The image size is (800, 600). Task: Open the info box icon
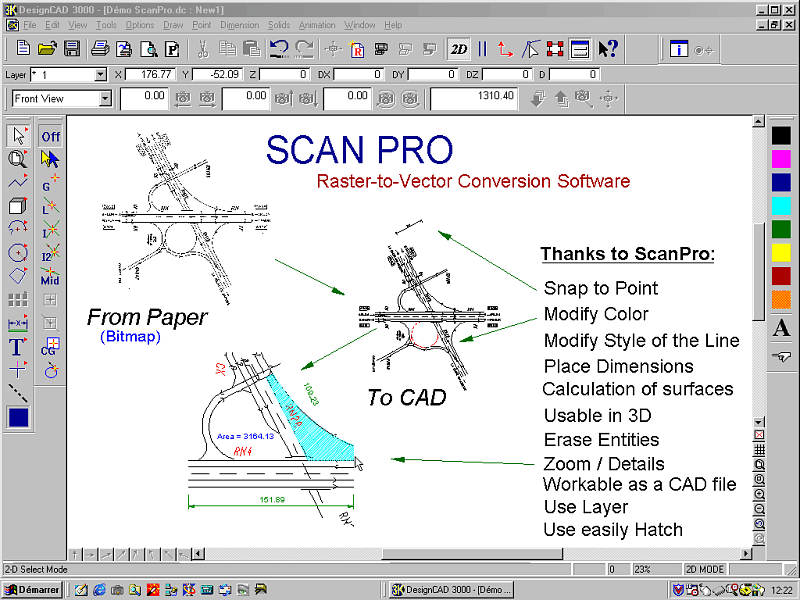[679, 49]
